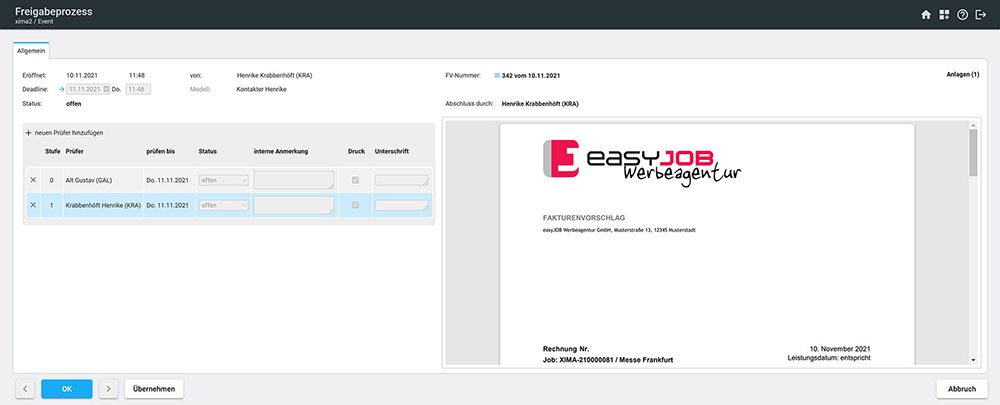The width and height of the screenshot is (1000, 405).
Task: Log out via the exit icon
Action: pyautogui.click(x=981, y=15)
